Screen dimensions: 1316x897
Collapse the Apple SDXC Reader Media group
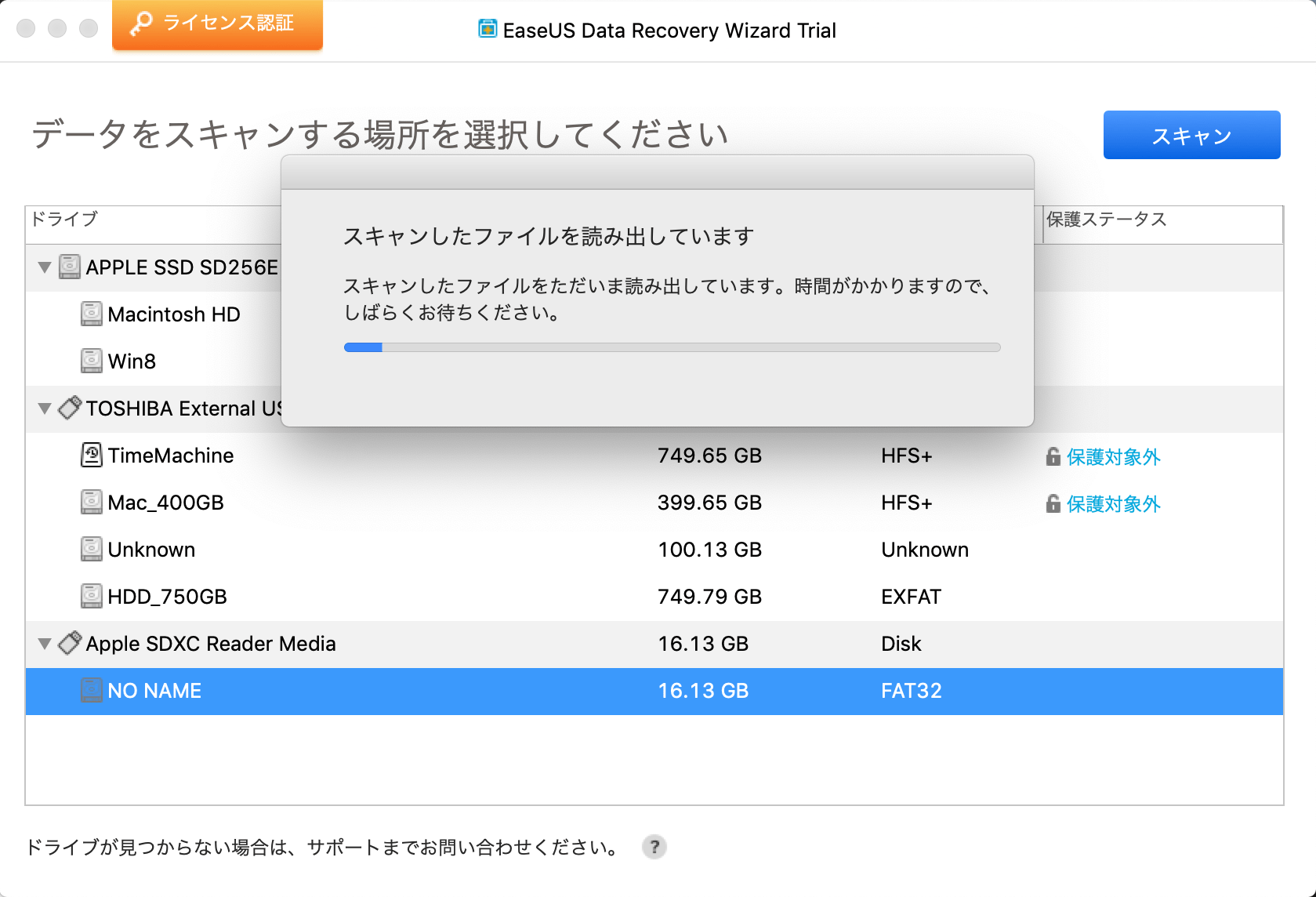(45, 644)
